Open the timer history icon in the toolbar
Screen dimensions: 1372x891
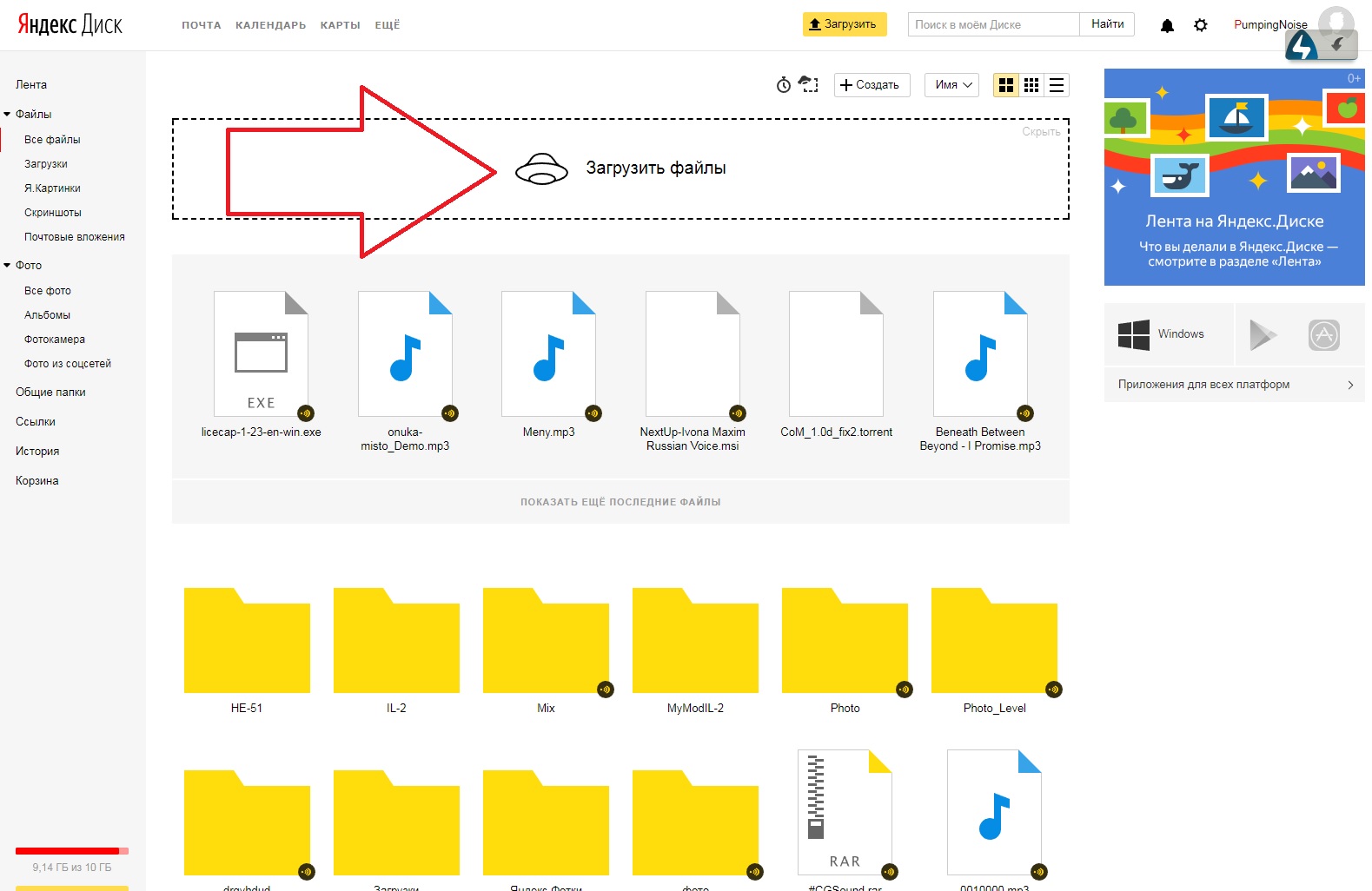click(784, 84)
